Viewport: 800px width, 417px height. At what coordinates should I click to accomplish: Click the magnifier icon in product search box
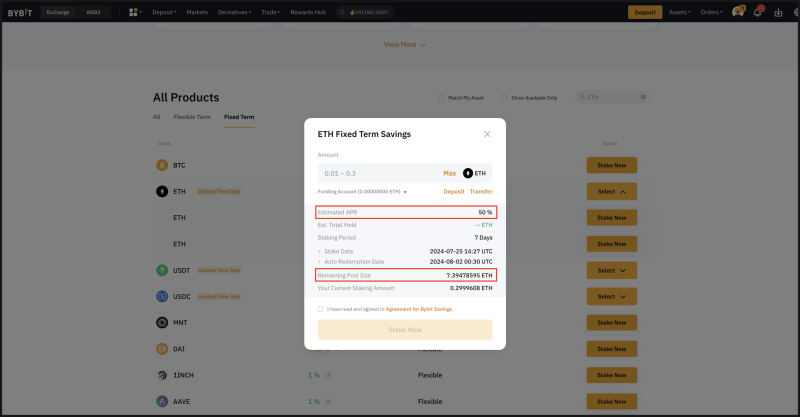point(582,97)
